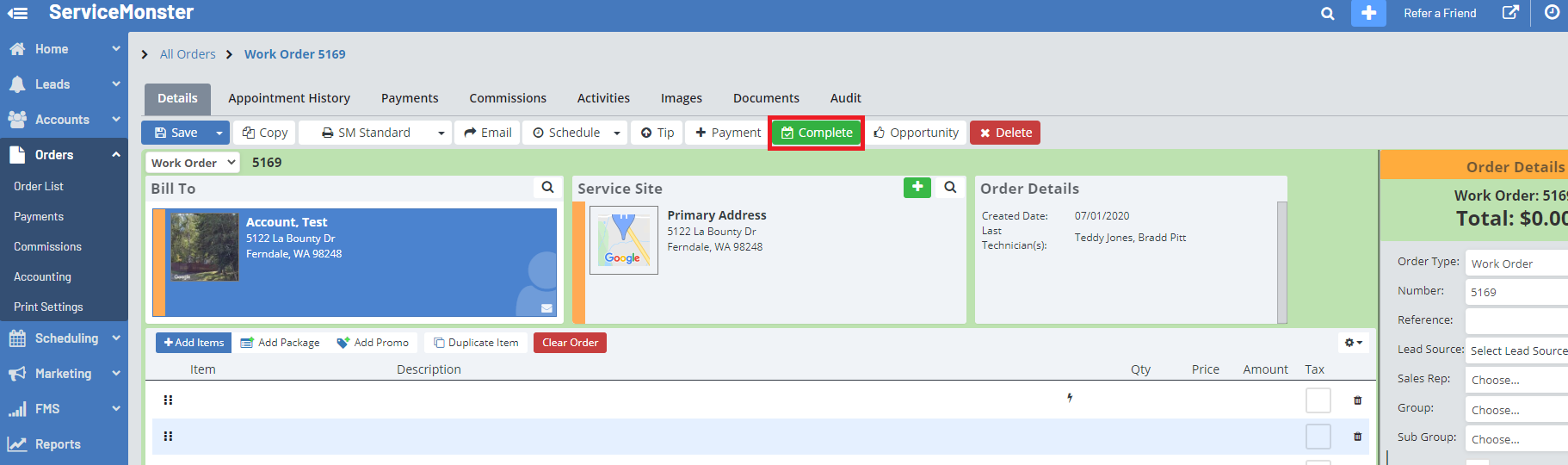The width and height of the screenshot is (1568, 465).
Task: Open the gear settings for line items
Action: [1353, 343]
